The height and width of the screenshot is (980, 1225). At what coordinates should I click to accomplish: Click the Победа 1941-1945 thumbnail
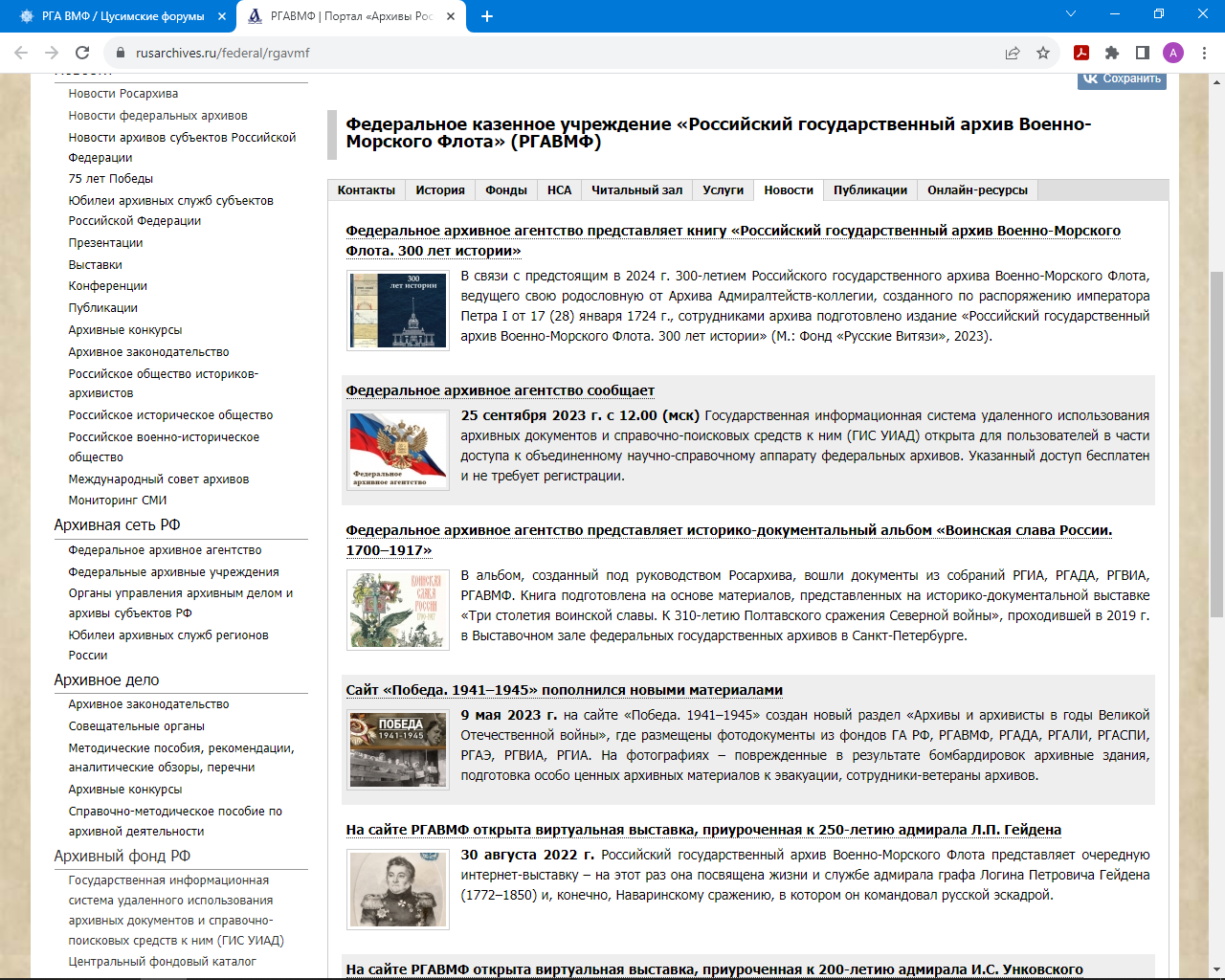tap(398, 749)
